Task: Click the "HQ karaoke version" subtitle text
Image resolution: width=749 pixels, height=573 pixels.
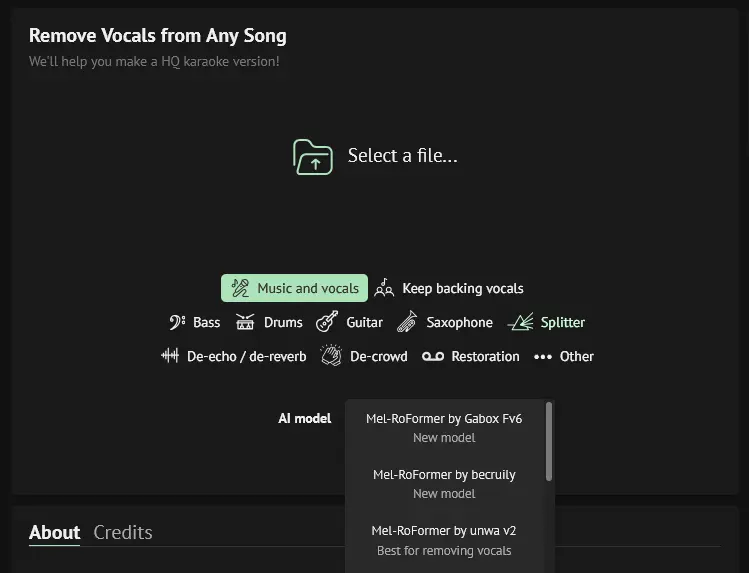Action: click(220, 61)
